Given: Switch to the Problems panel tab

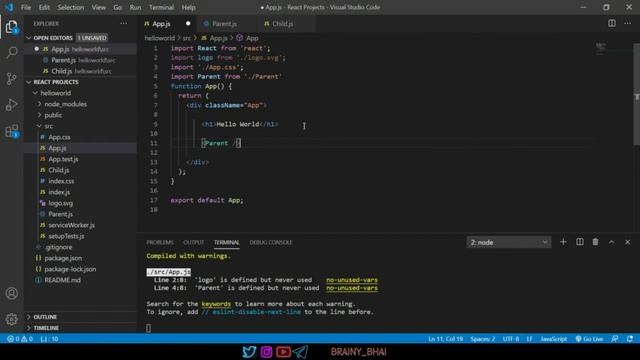Looking at the screenshot, I should [160, 242].
